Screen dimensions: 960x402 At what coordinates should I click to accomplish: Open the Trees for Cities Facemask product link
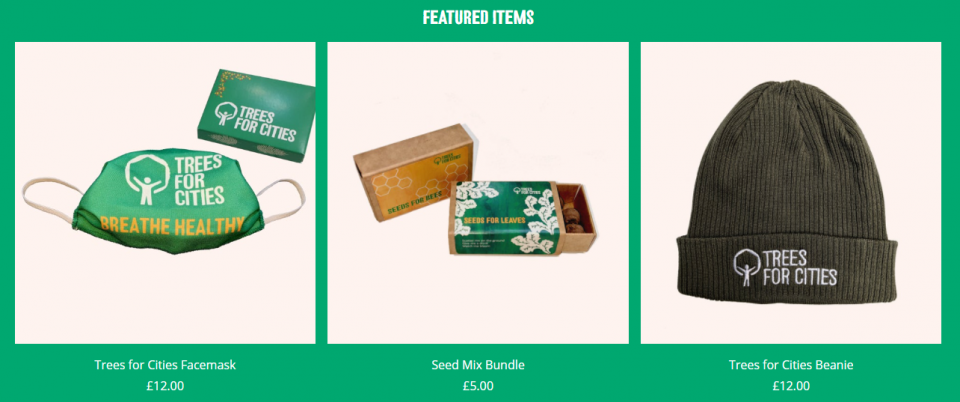[165, 365]
